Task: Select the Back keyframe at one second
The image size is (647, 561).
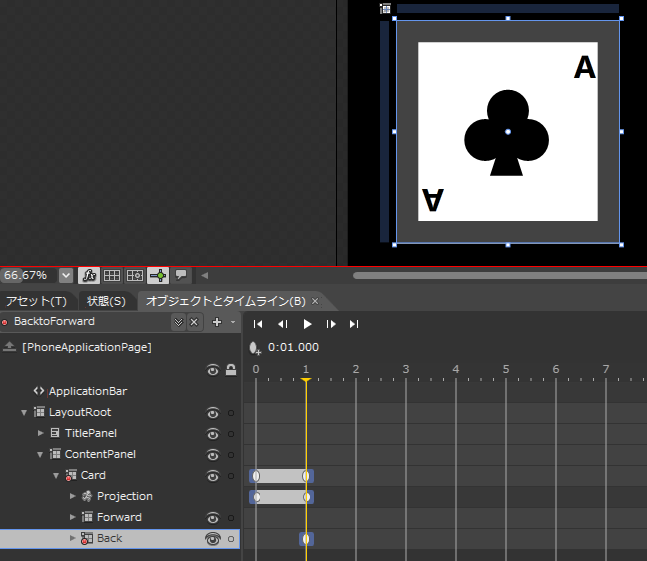Action: click(306, 539)
